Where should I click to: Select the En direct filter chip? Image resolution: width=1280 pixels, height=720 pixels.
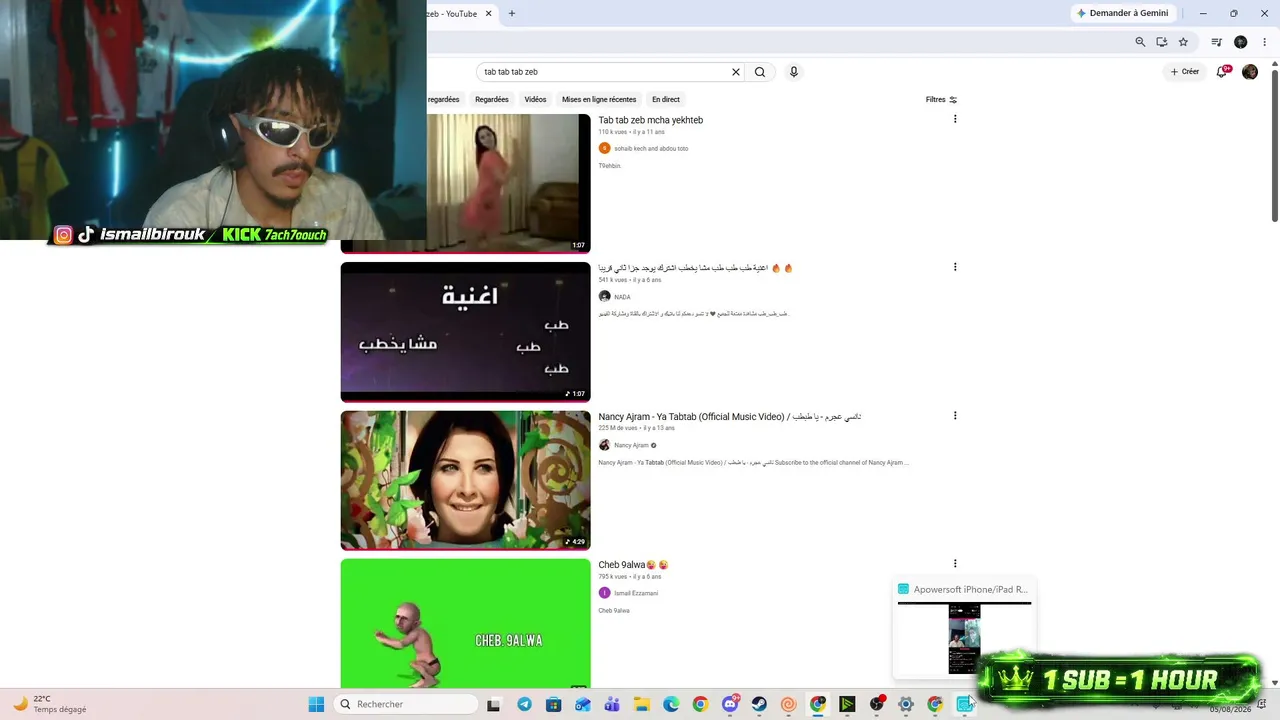(666, 100)
